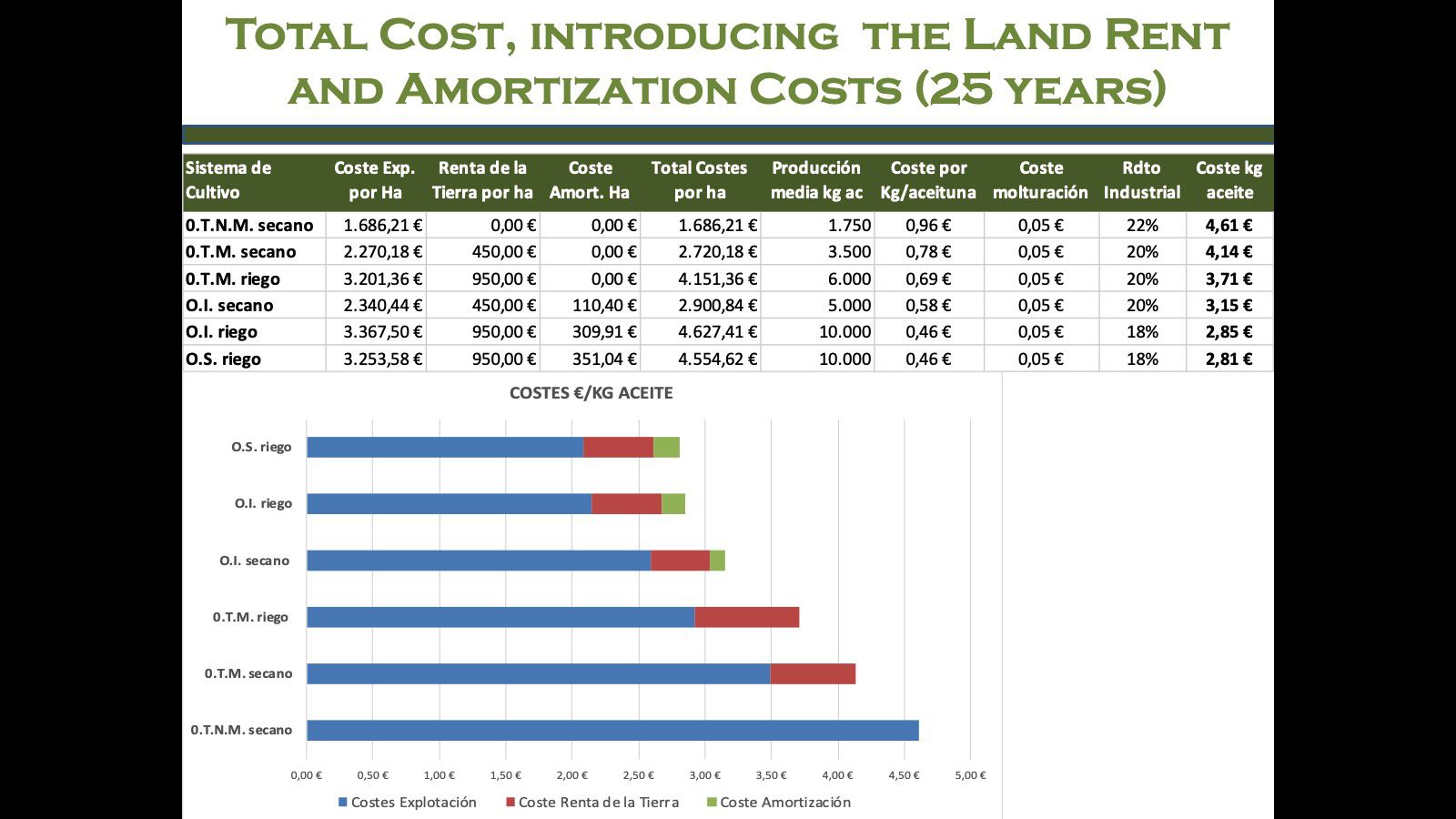Select the O.T.N.M. secano blue chart bar

(612, 731)
